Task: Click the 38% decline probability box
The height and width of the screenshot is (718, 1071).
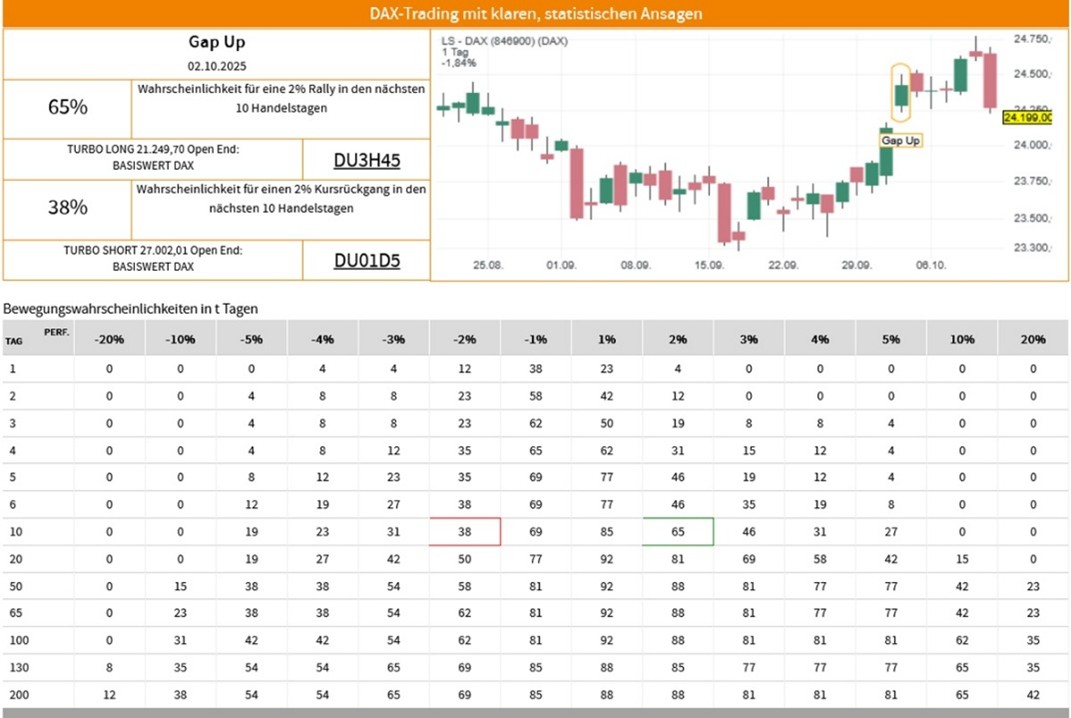Action: 67,208
